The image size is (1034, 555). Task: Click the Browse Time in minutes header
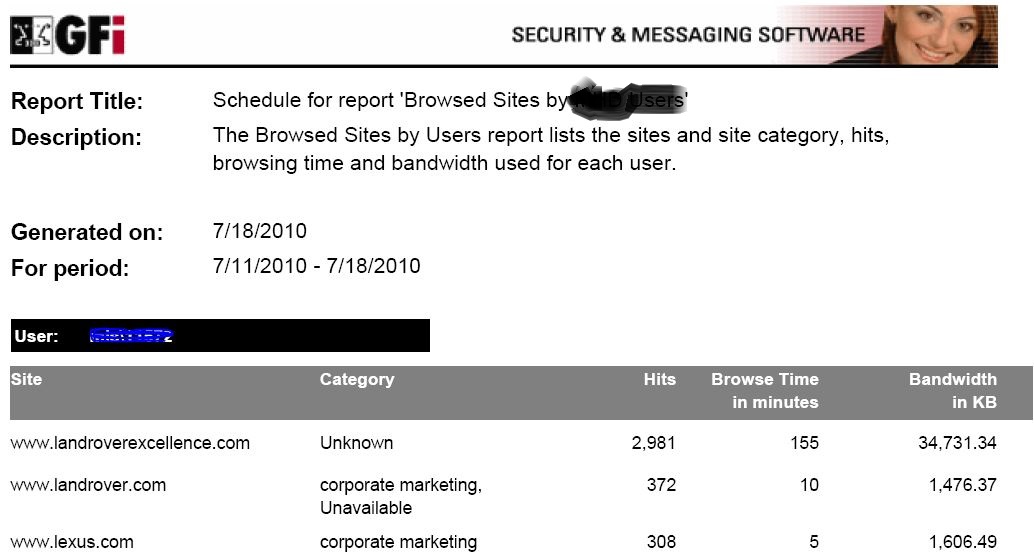pyautogui.click(x=764, y=391)
